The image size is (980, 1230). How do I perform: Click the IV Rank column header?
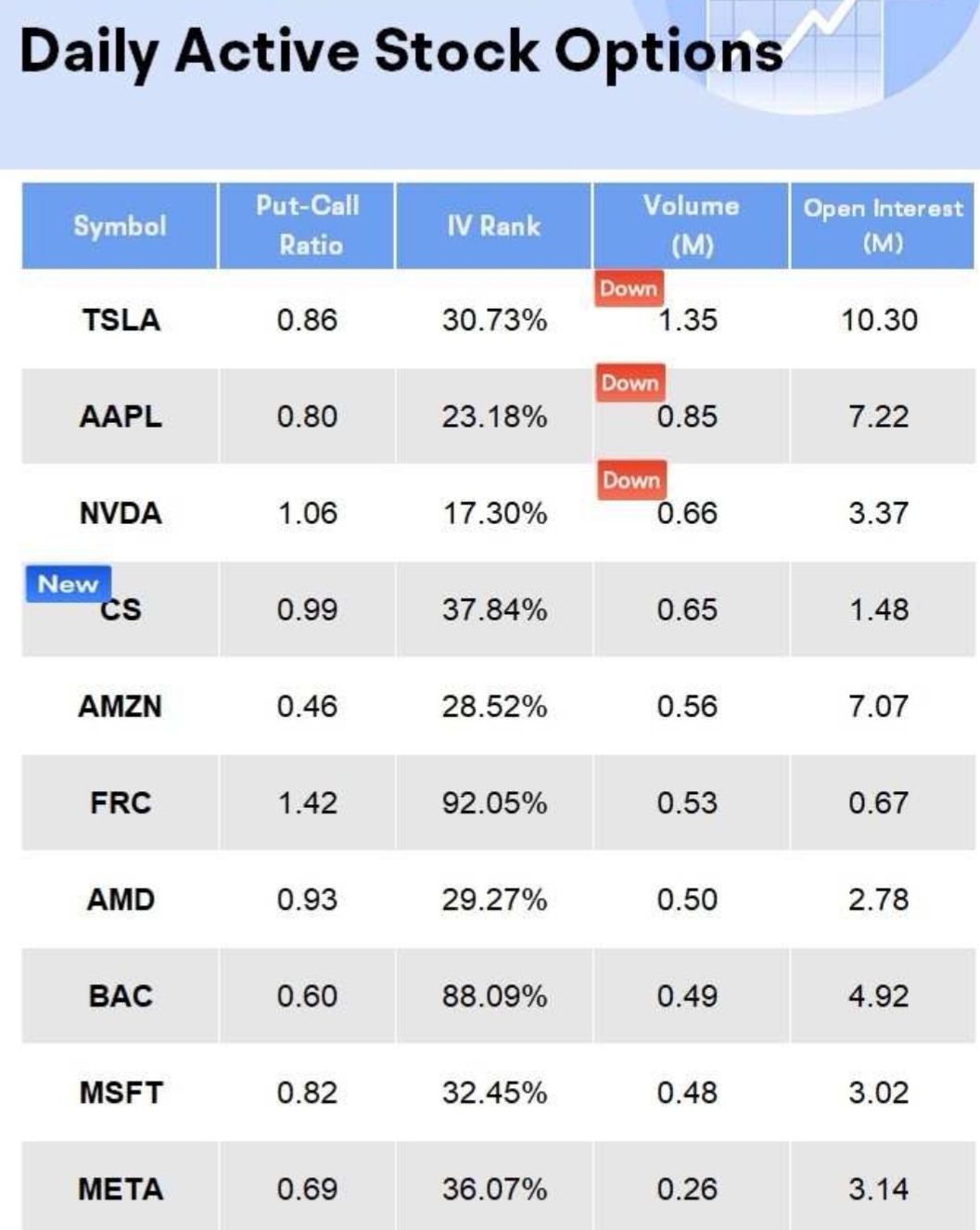[x=493, y=226]
